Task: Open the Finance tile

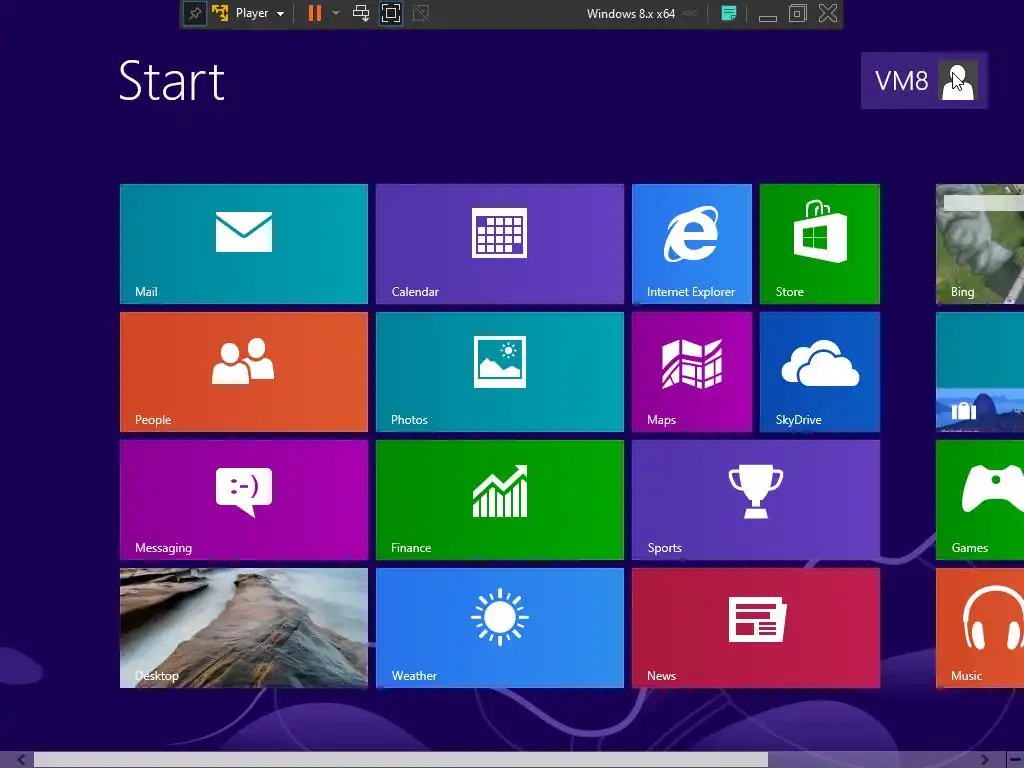Action: click(500, 500)
